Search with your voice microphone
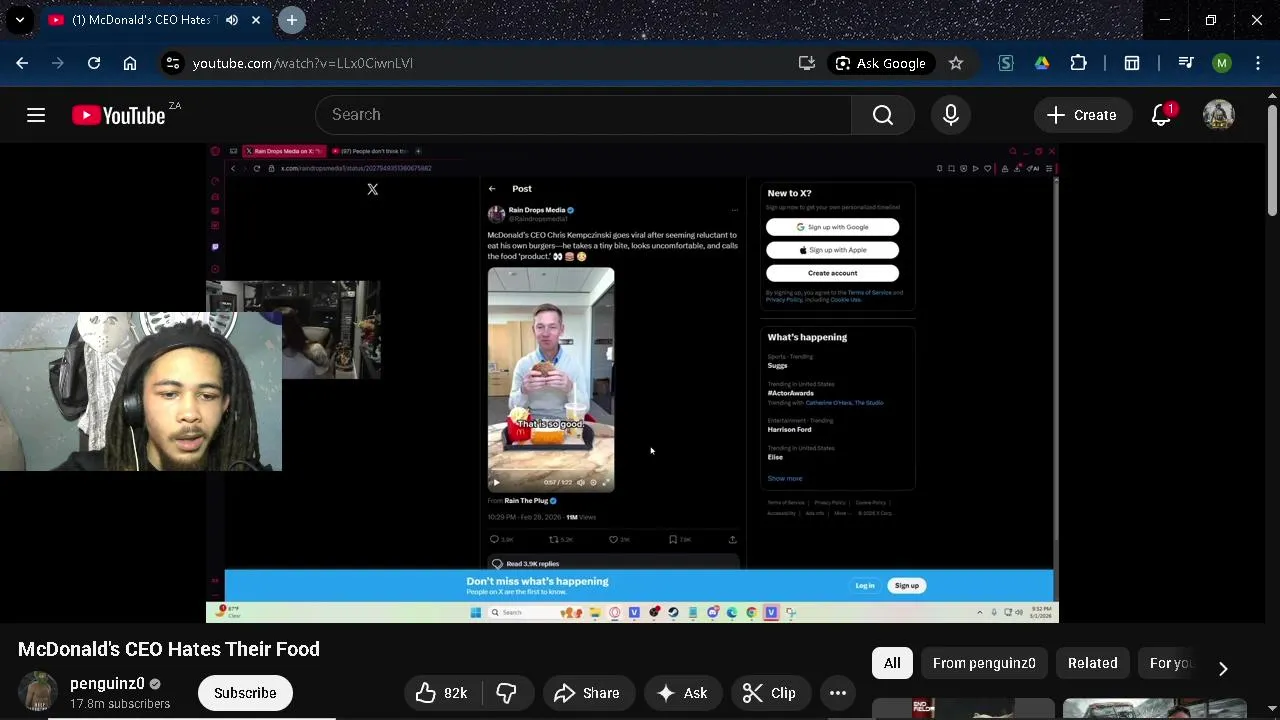 pos(951,114)
